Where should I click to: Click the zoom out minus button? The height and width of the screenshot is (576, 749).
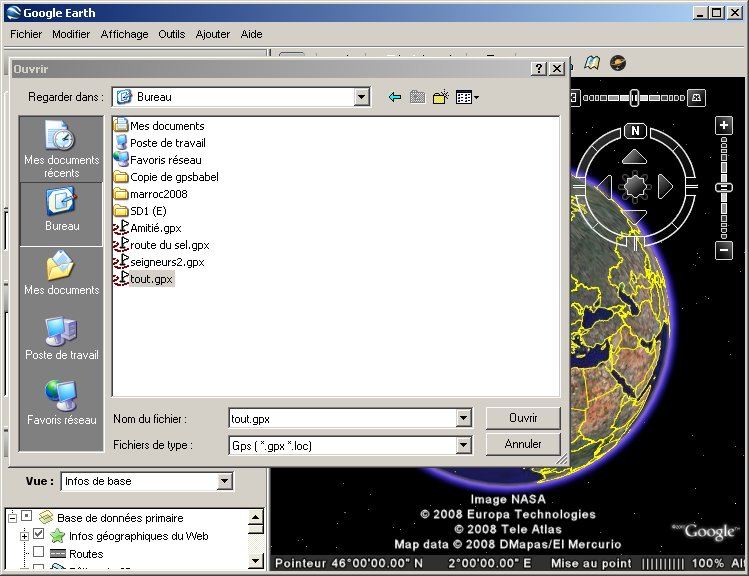[x=724, y=250]
